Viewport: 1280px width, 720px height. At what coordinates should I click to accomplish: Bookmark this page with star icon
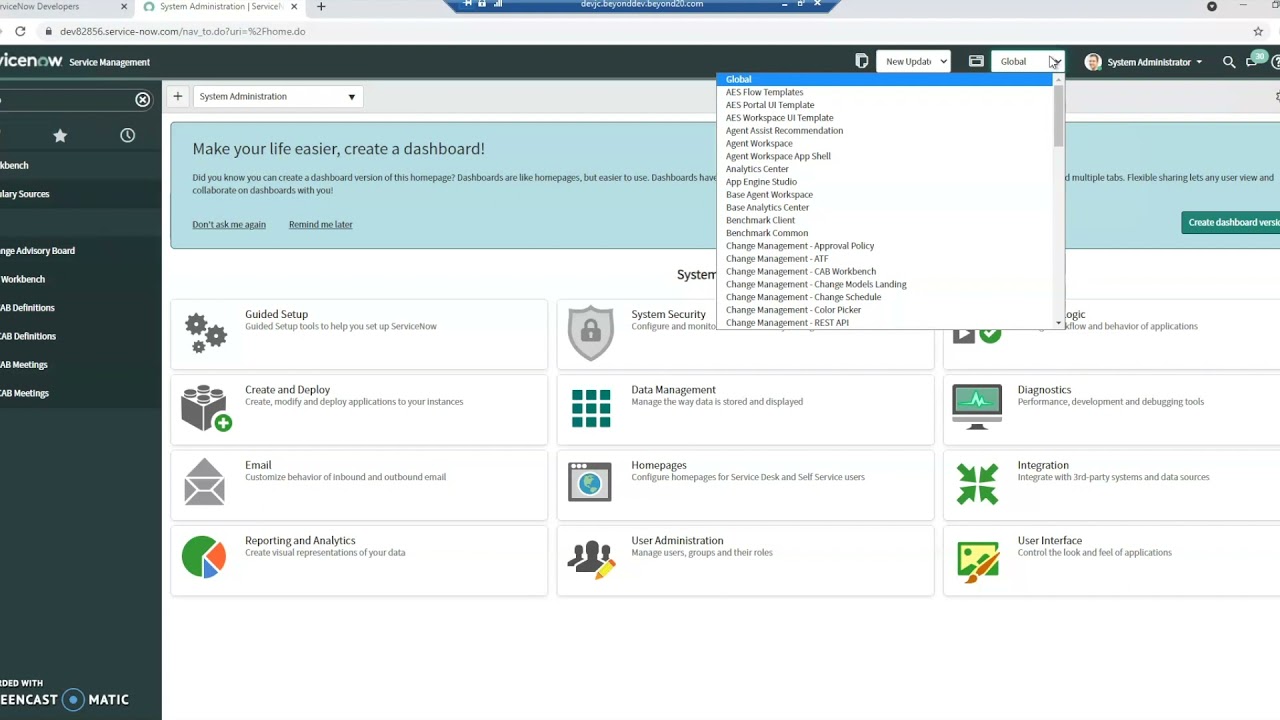(1258, 31)
